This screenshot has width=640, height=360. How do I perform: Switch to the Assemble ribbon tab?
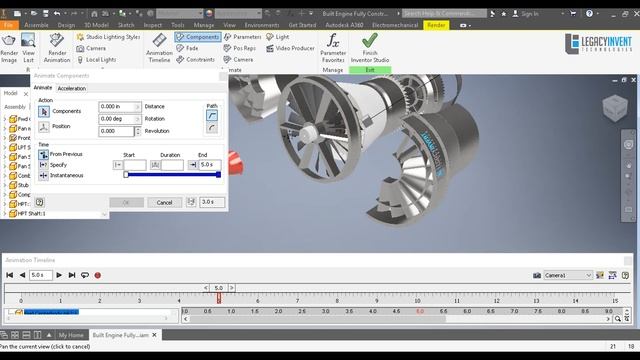36,25
